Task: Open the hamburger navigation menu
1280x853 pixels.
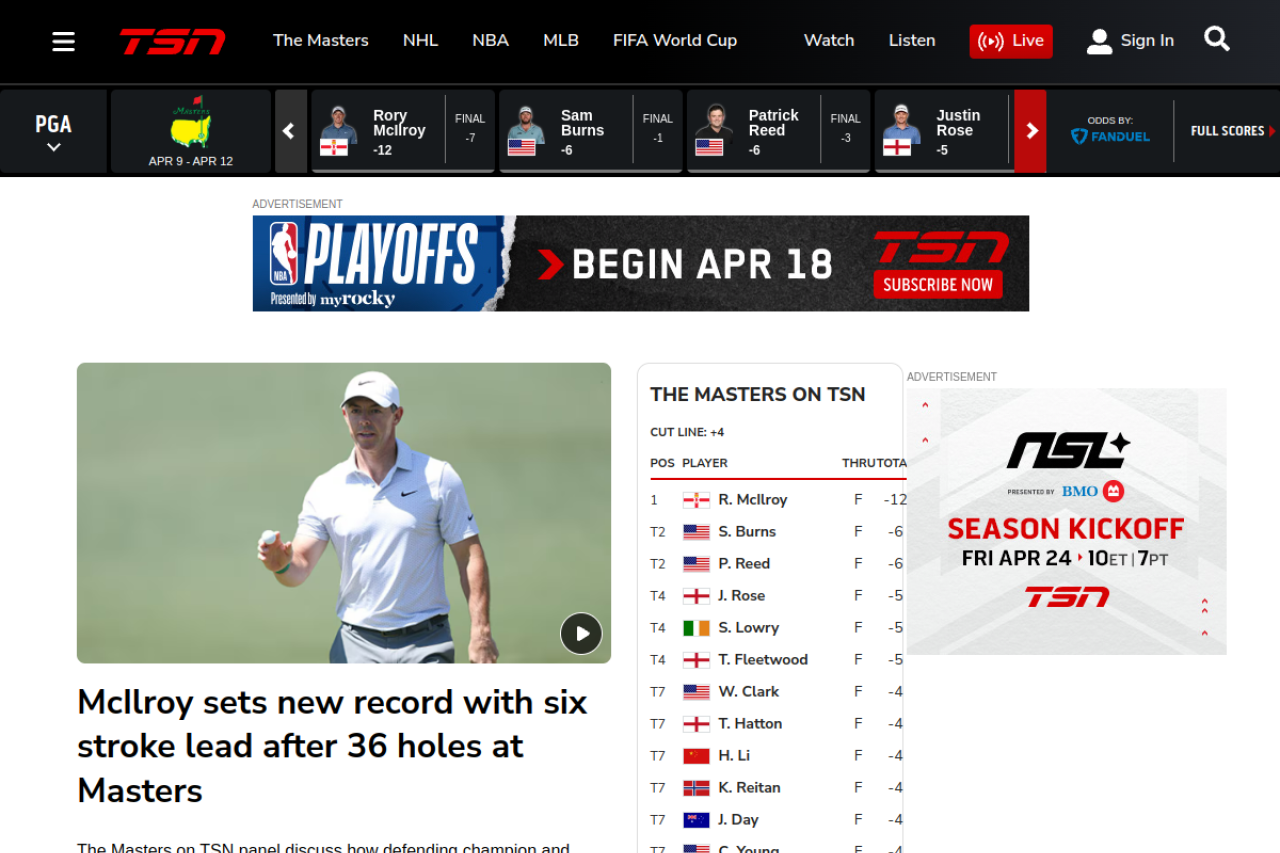Action: tap(64, 41)
